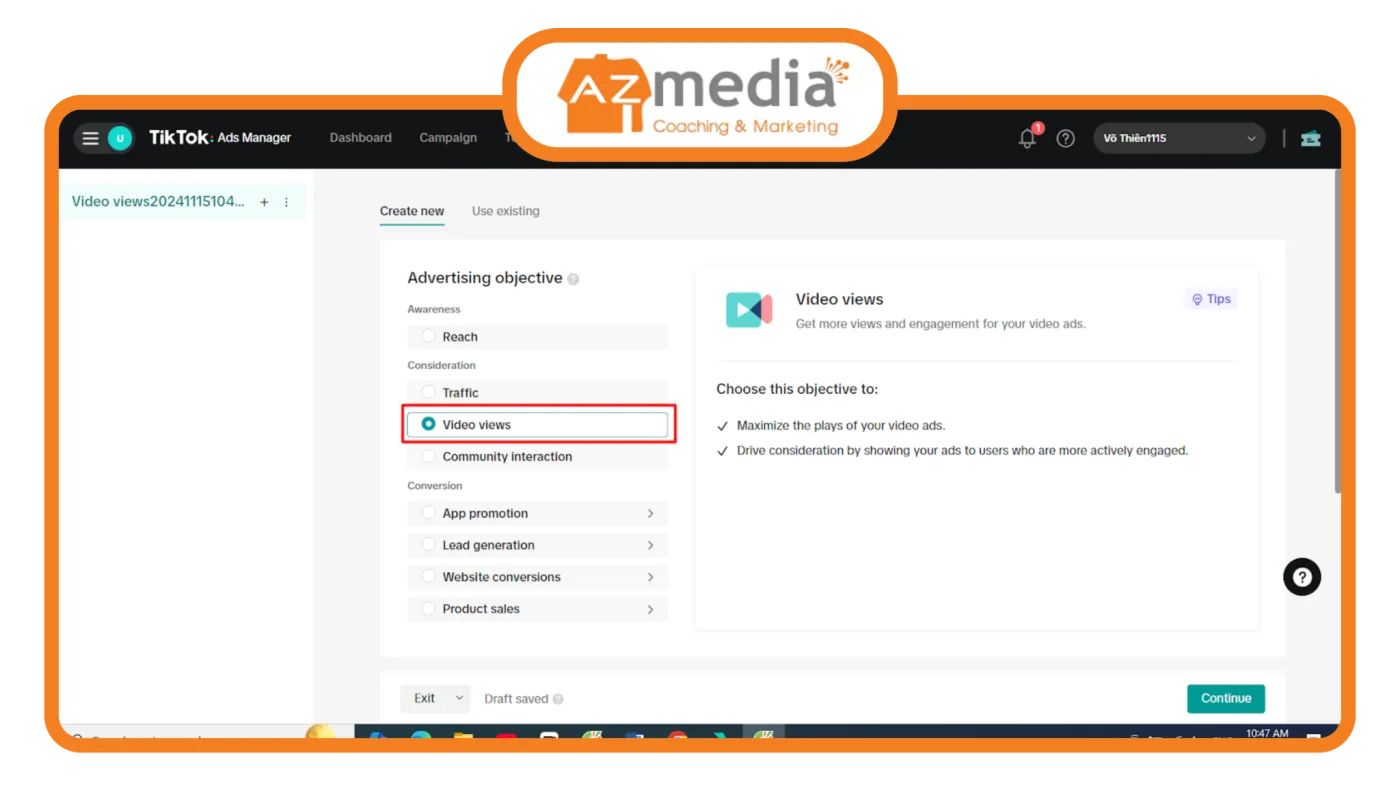The image size is (1400, 788).
Task: Expand the Website conversions chevron
Action: 650,577
